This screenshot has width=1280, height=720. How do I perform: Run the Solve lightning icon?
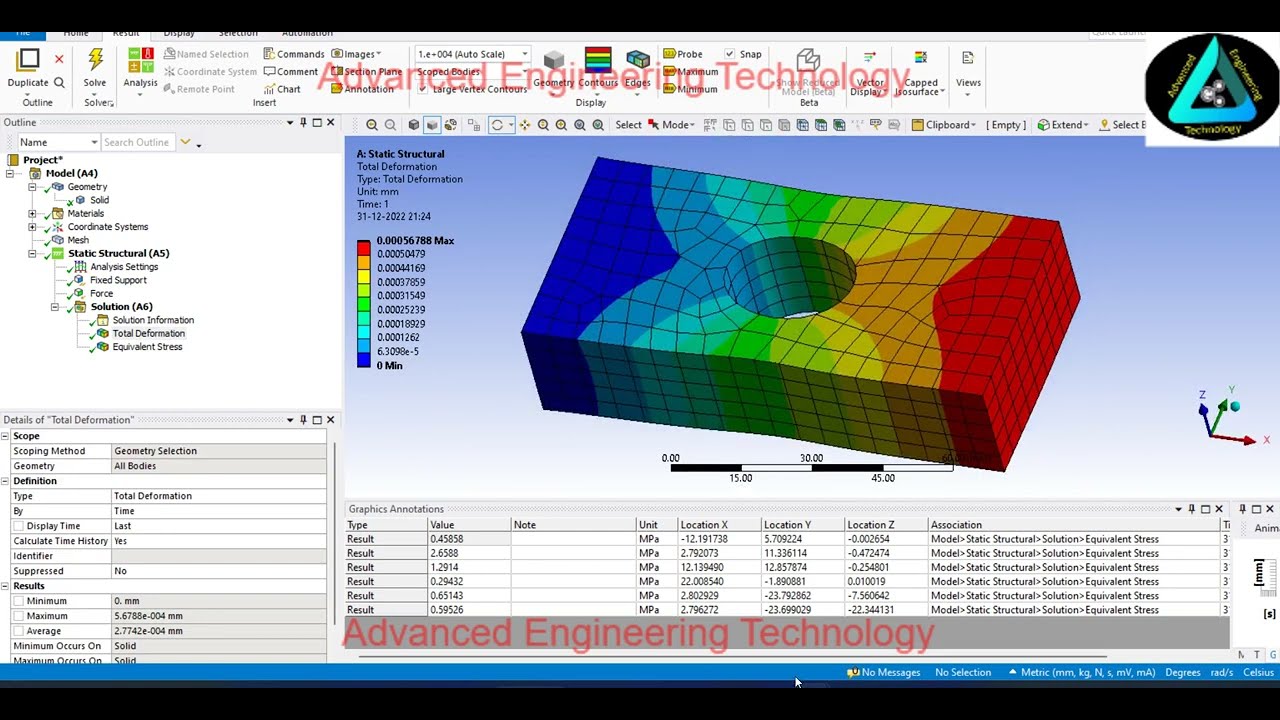(x=95, y=60)
